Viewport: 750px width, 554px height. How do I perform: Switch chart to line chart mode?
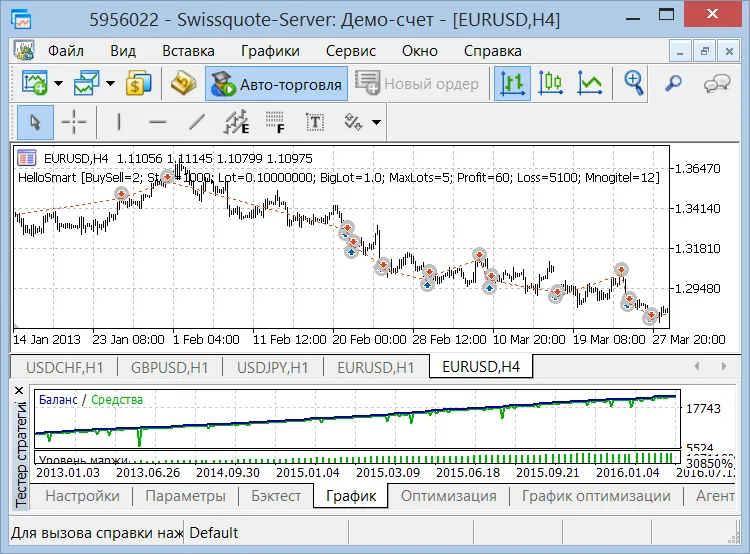click(x=590, y=84)
